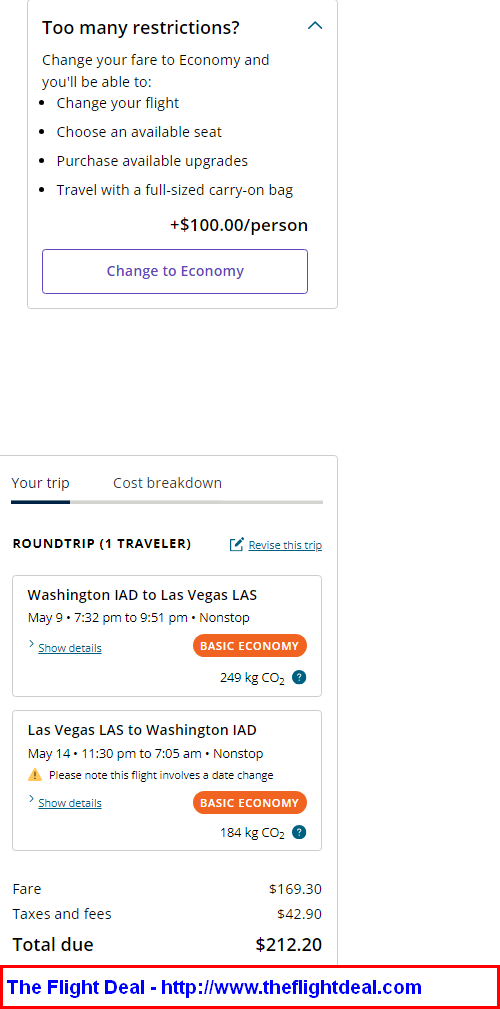This screenshot has height=1009, width=500.
Task: Click the return flight BASIC ECONOMY badge
Action: click(x=250, y=802)
